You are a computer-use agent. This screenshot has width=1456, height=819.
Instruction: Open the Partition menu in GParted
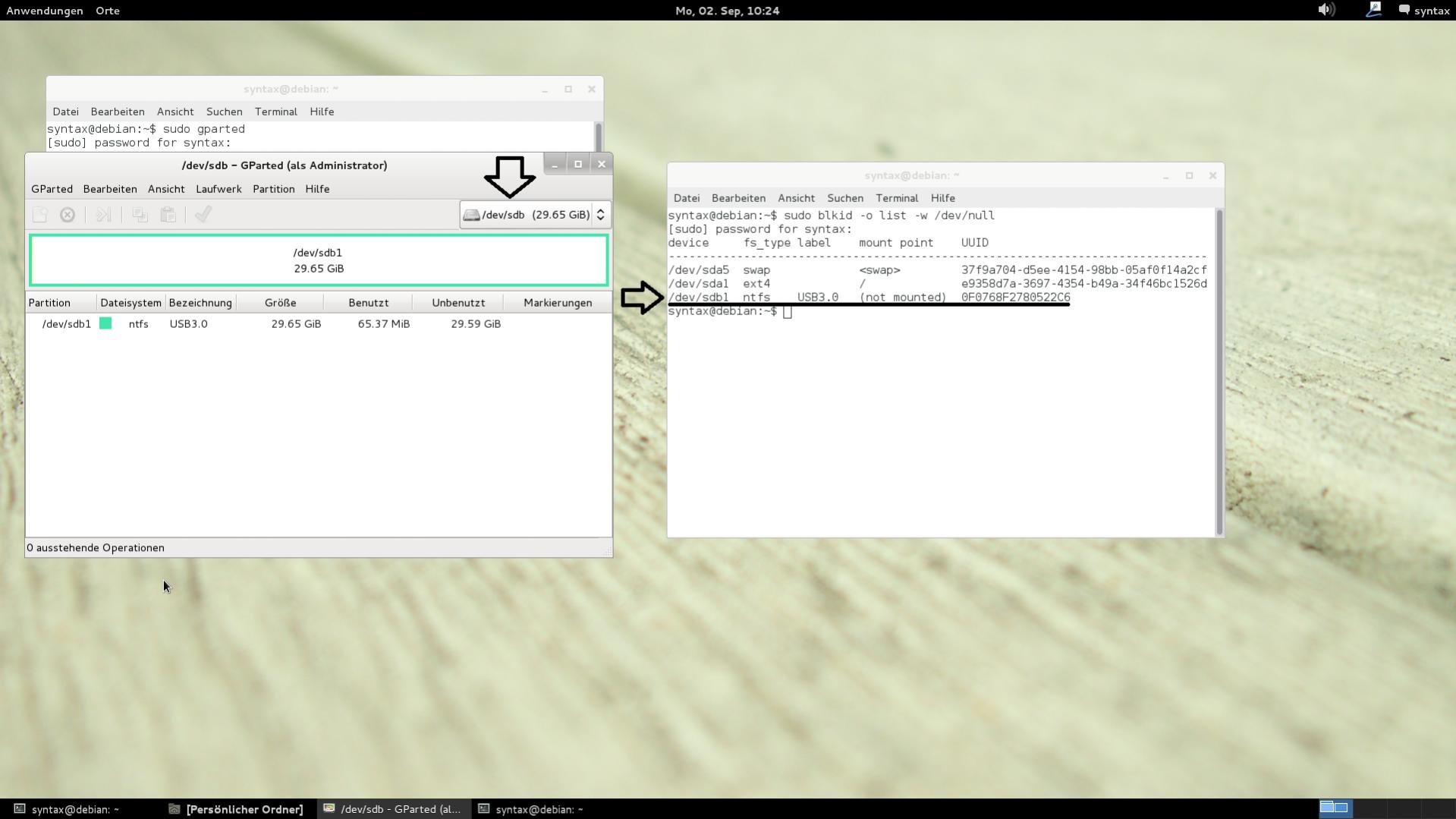point(274,189)
